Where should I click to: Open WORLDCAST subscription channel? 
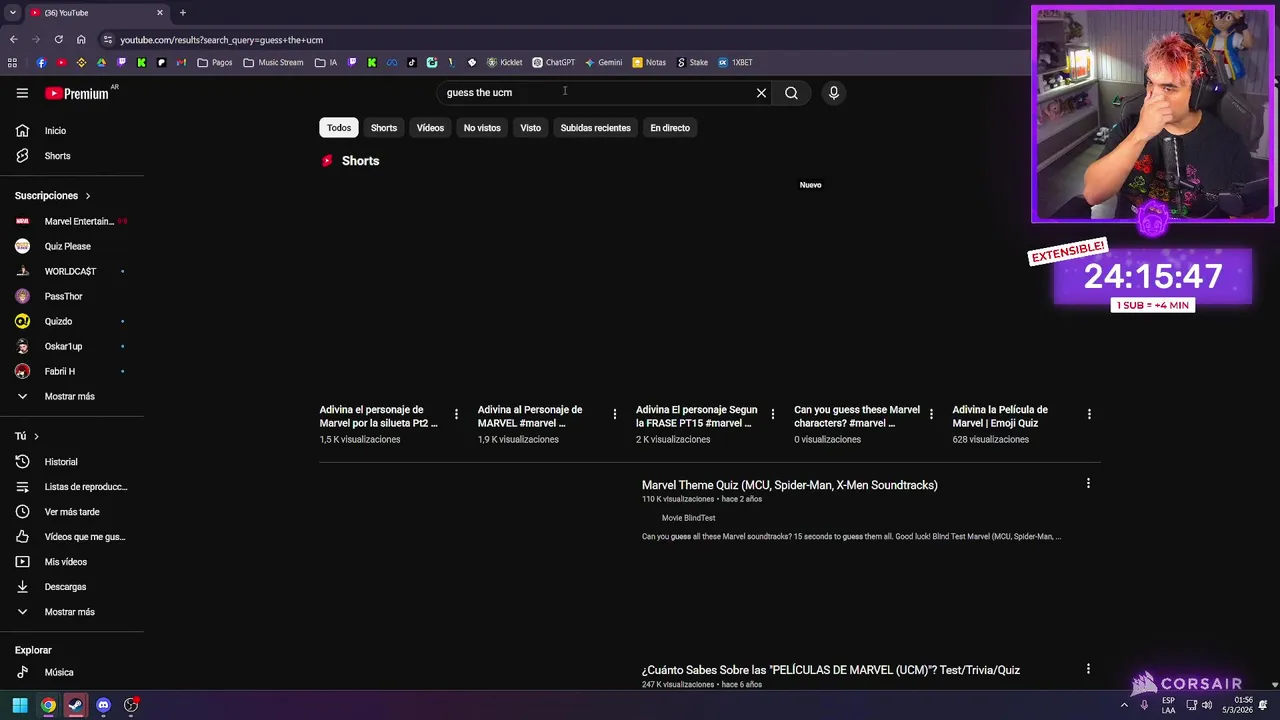72,271
